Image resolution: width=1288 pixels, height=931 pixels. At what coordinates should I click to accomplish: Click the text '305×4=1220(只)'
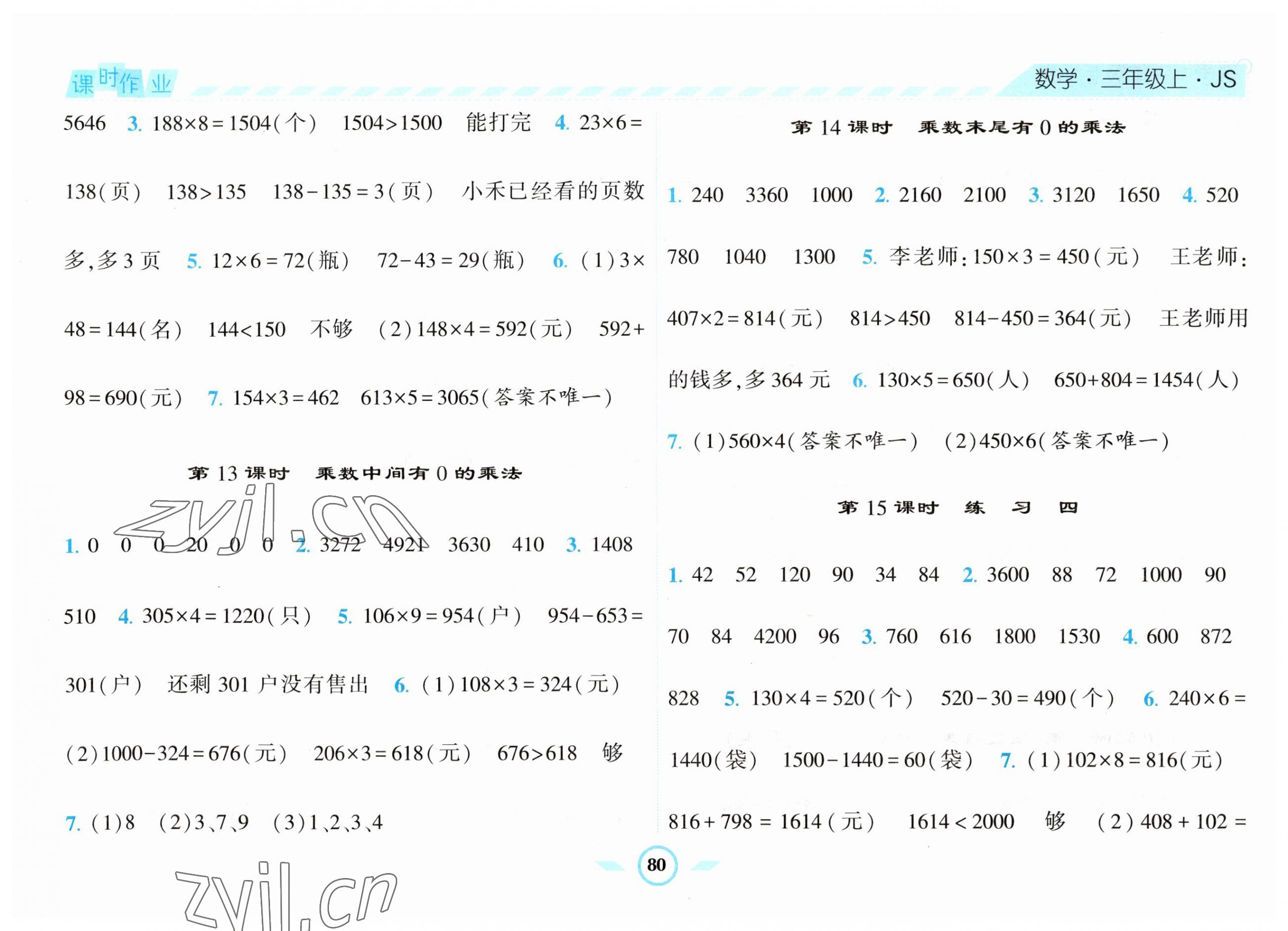point(227,616)
